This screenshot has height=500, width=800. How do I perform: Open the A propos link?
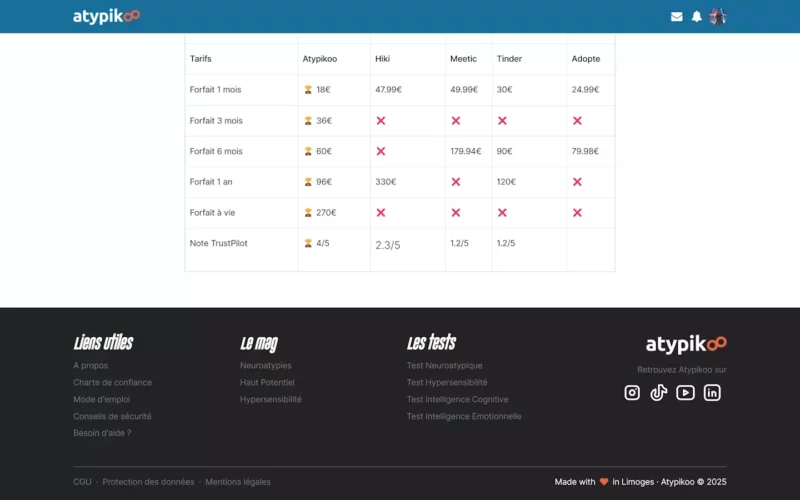90,366
